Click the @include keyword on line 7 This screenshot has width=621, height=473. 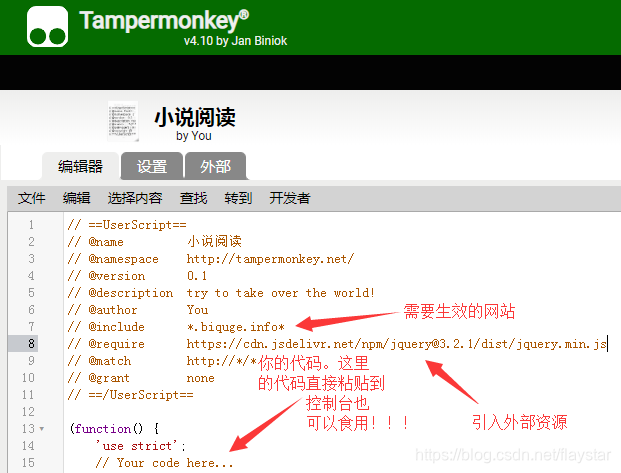coord(116,327)
